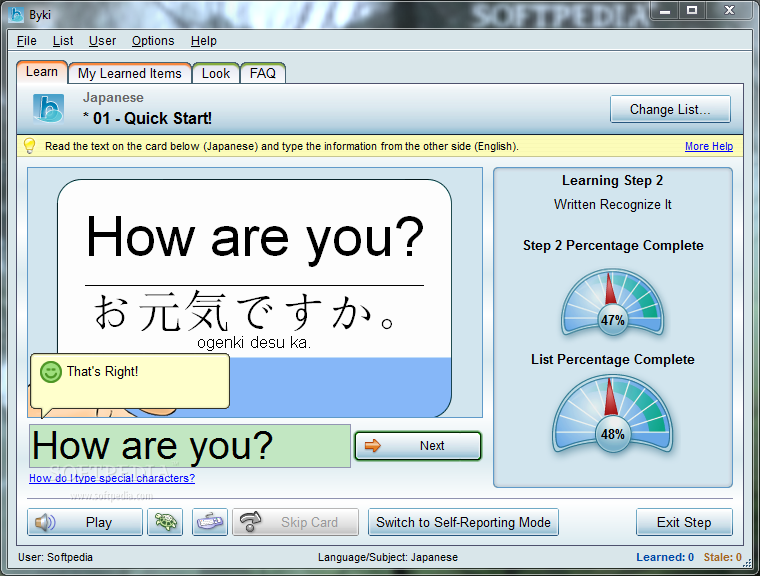Click the Learned: 0 status entry
The height and width of the screenshot is (576, 760).
click(665, 557)
